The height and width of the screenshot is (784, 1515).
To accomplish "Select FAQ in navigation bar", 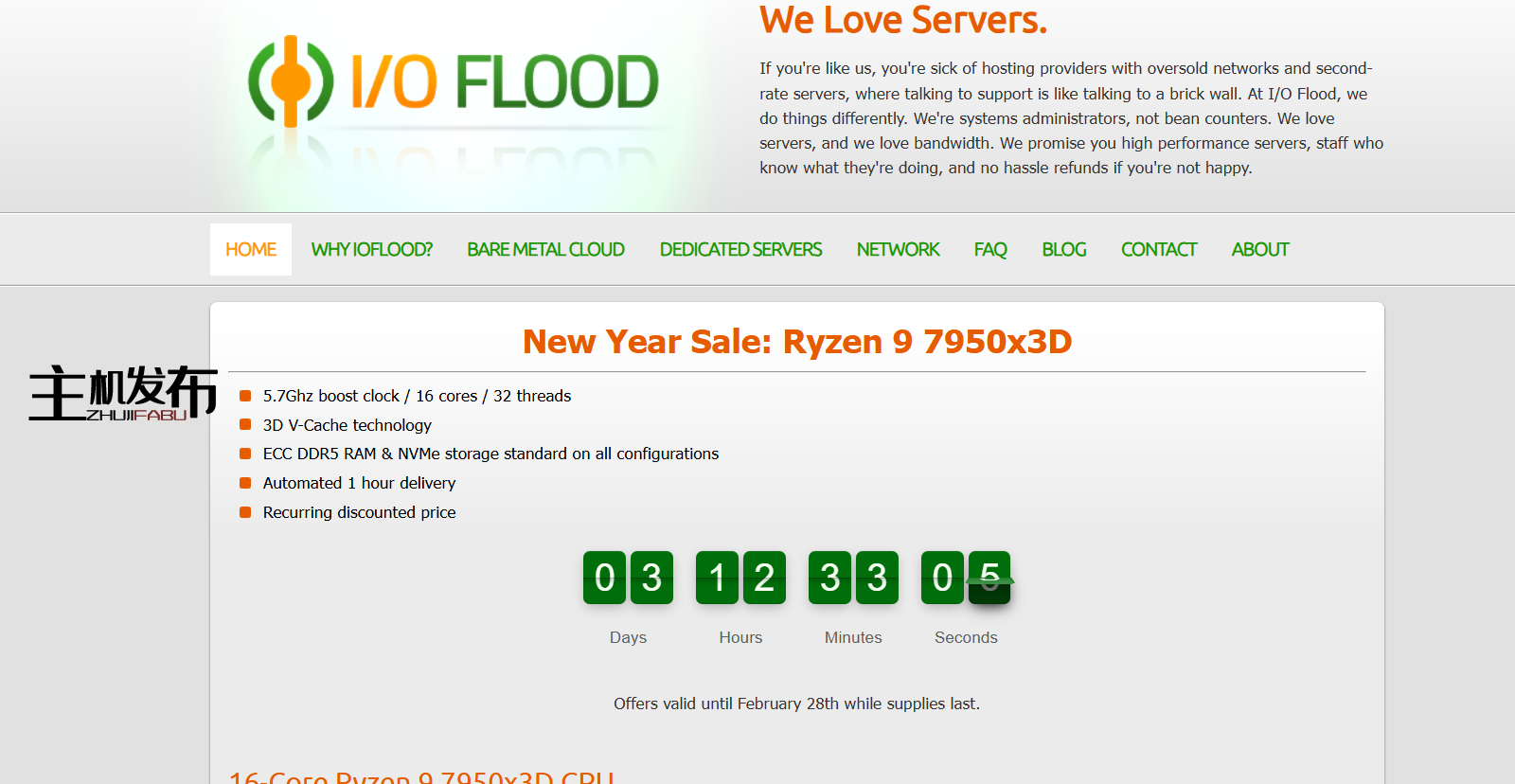I will pyautogui.click(x=990, y=250).
